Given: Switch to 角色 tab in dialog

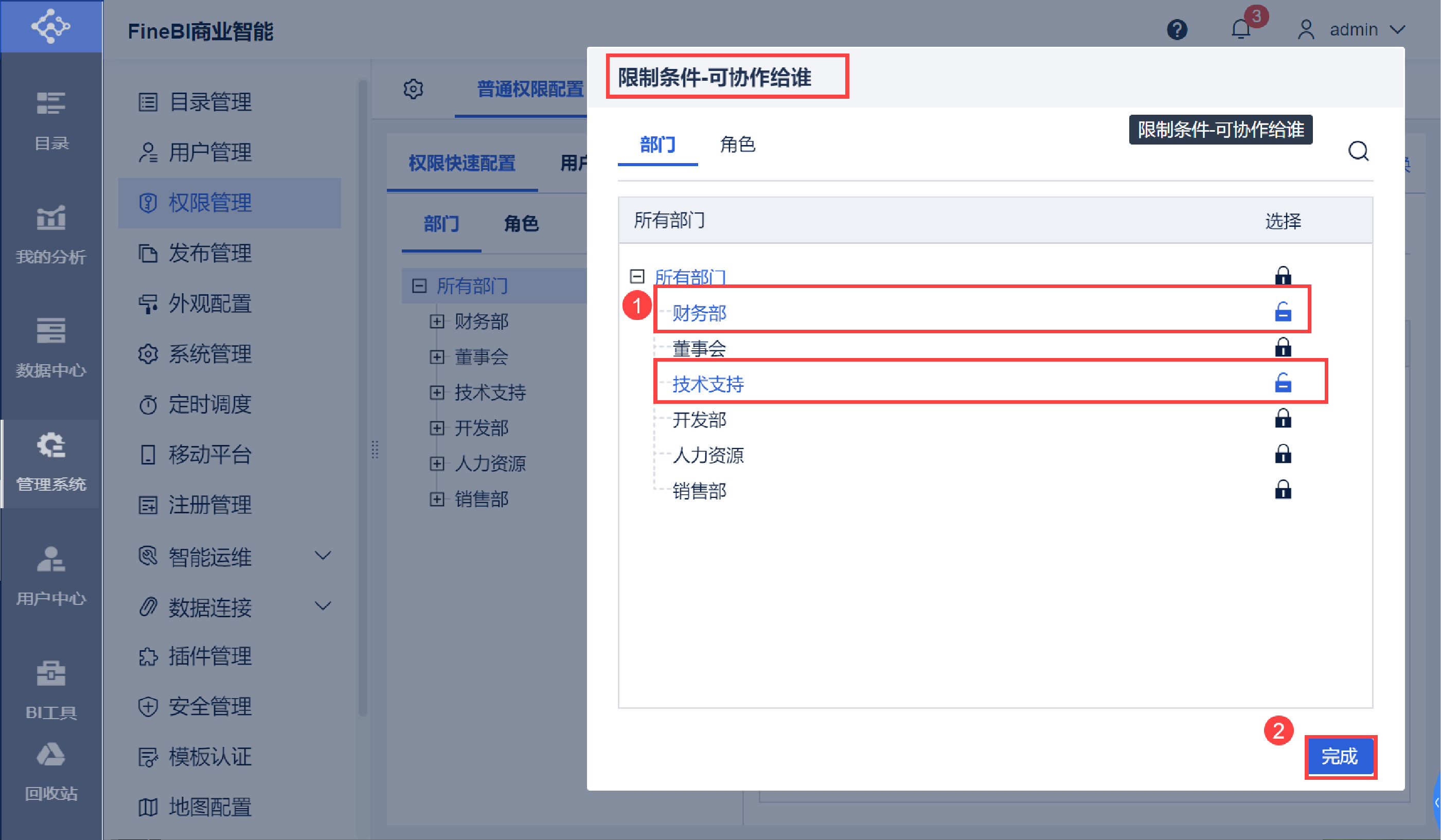Looking at the screenshot, I should pyautogui.click(x=737, y=145).
